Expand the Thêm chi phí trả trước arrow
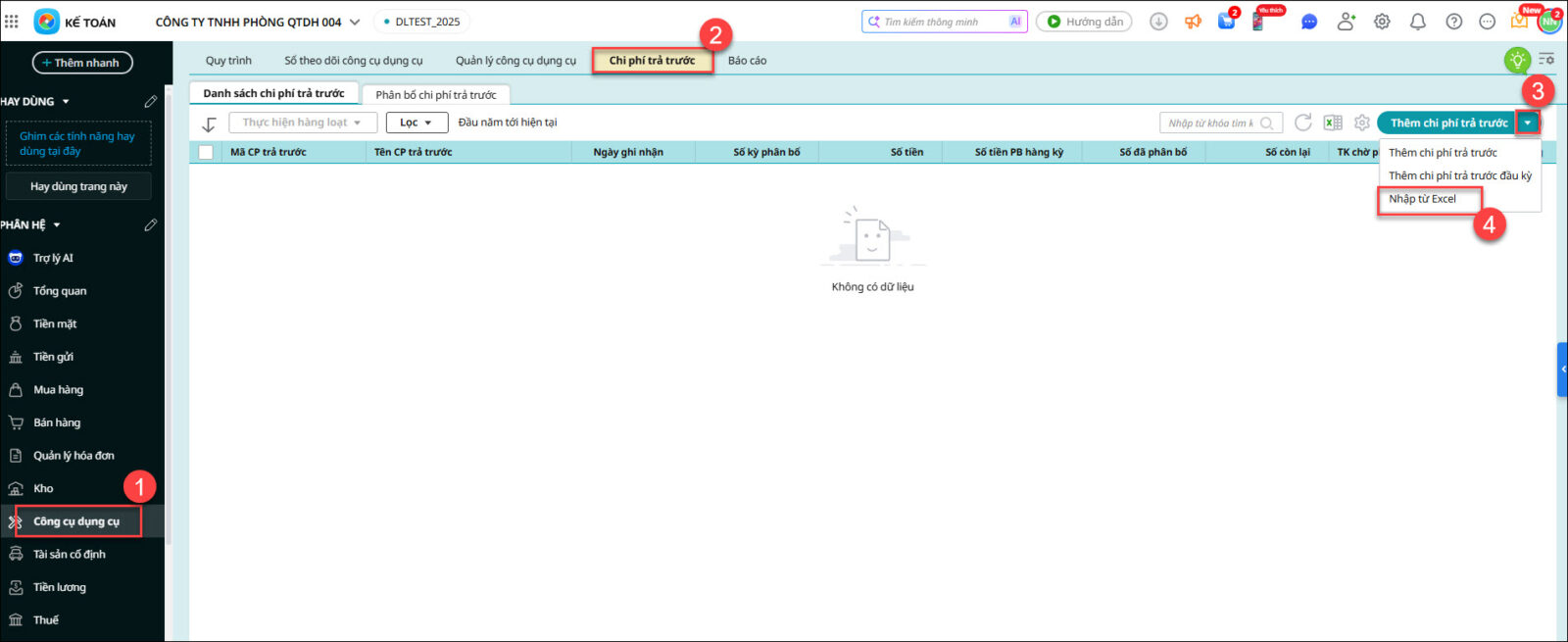This screenshot has height=642, width=1568. click(x=1527, y=123)
